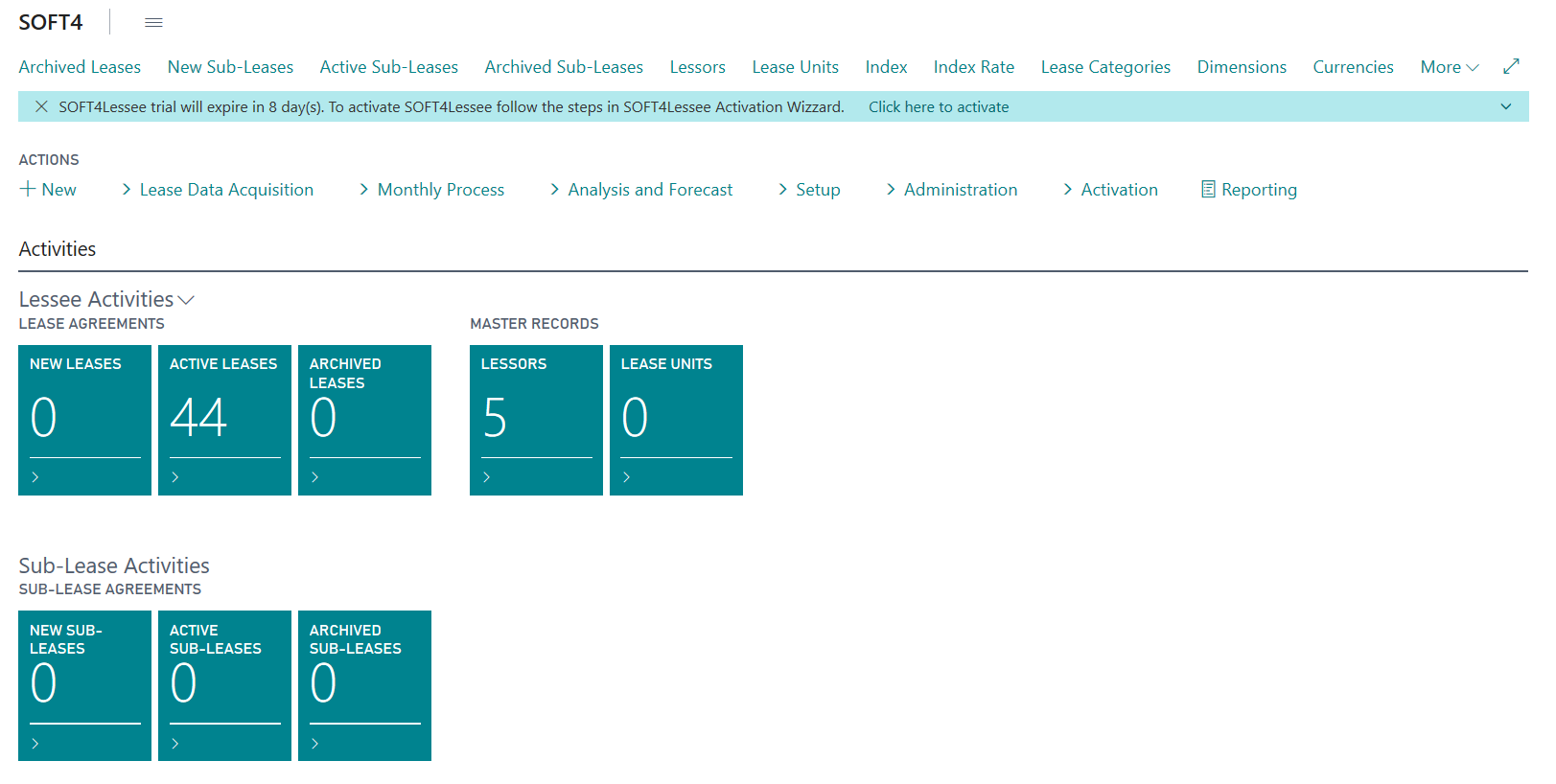Open the Index Rate navigation item

pos(974,67)
